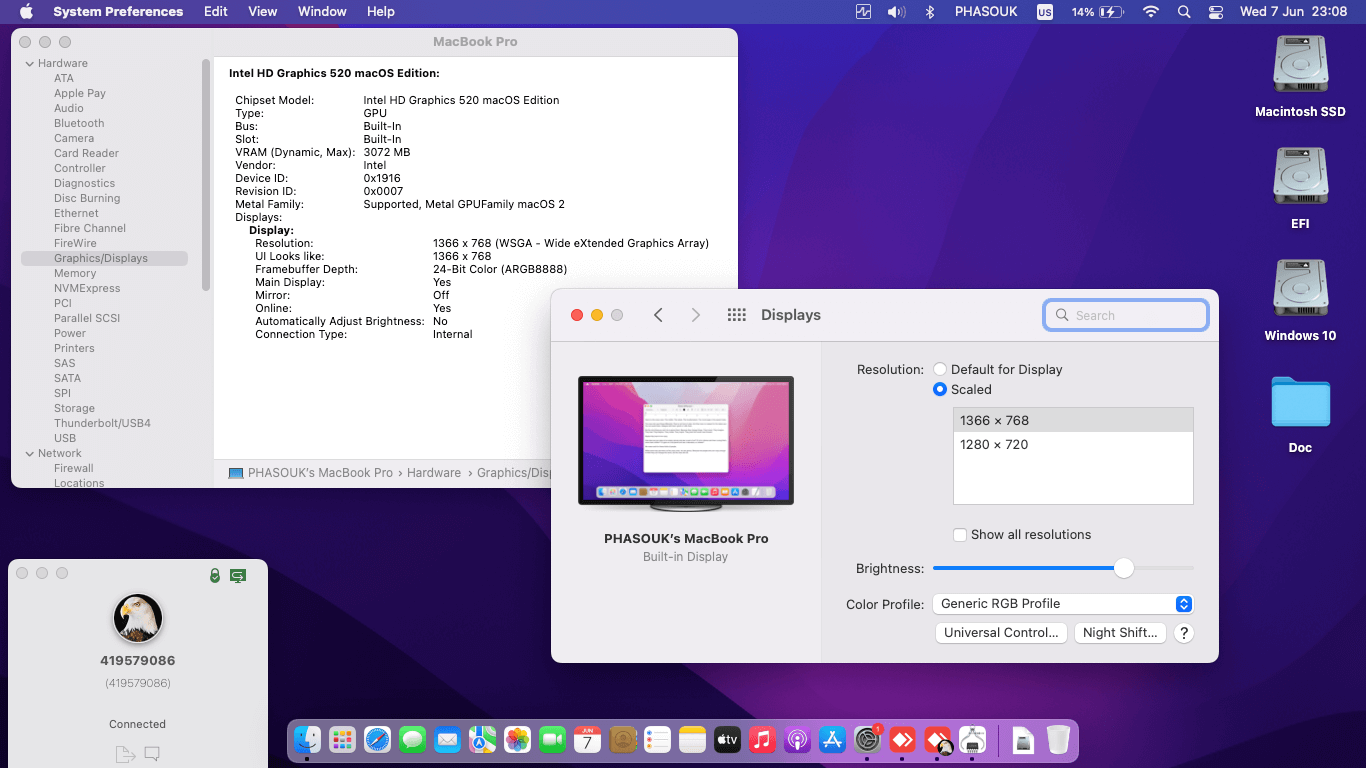1366x768 pixels.
Task: Select Memory in System Information sidebar
Action: click(75, 272)
